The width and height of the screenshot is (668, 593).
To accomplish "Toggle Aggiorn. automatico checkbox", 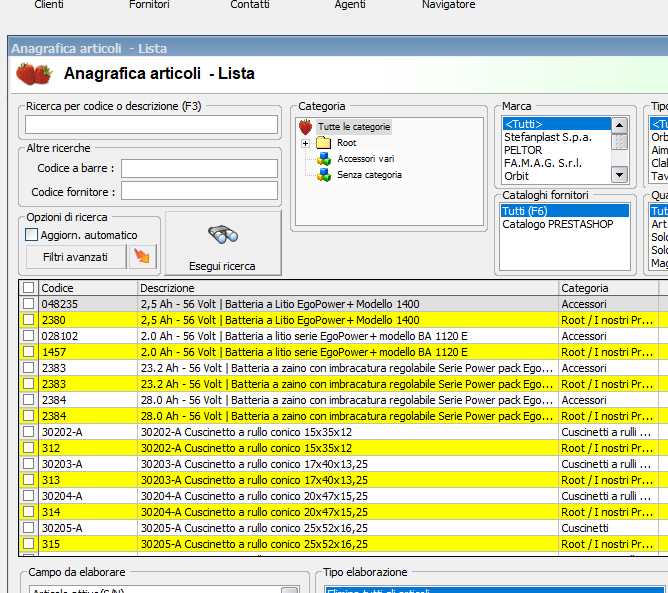I will coord(32,235).
